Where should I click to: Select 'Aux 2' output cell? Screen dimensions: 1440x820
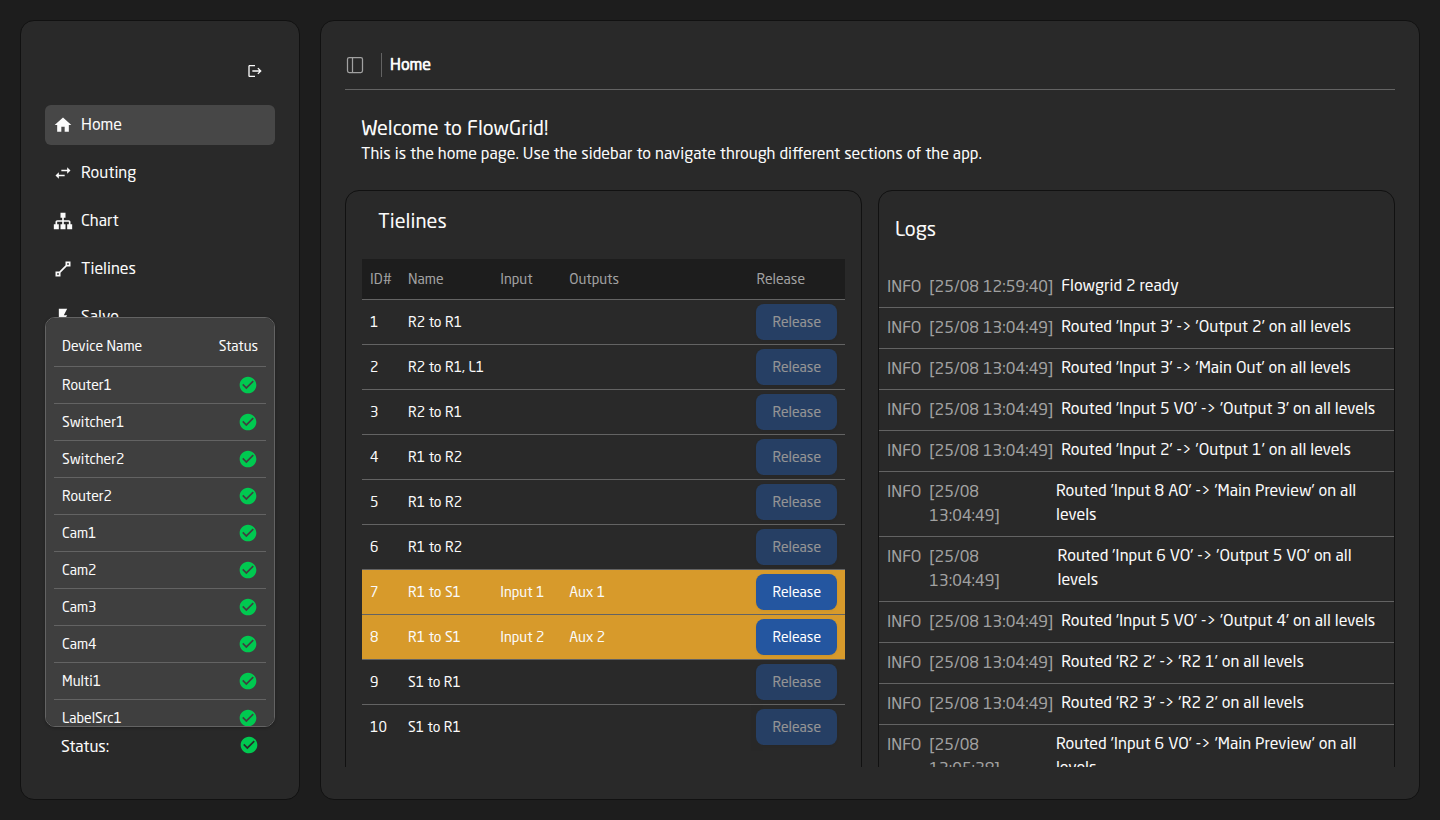(587, 637)
